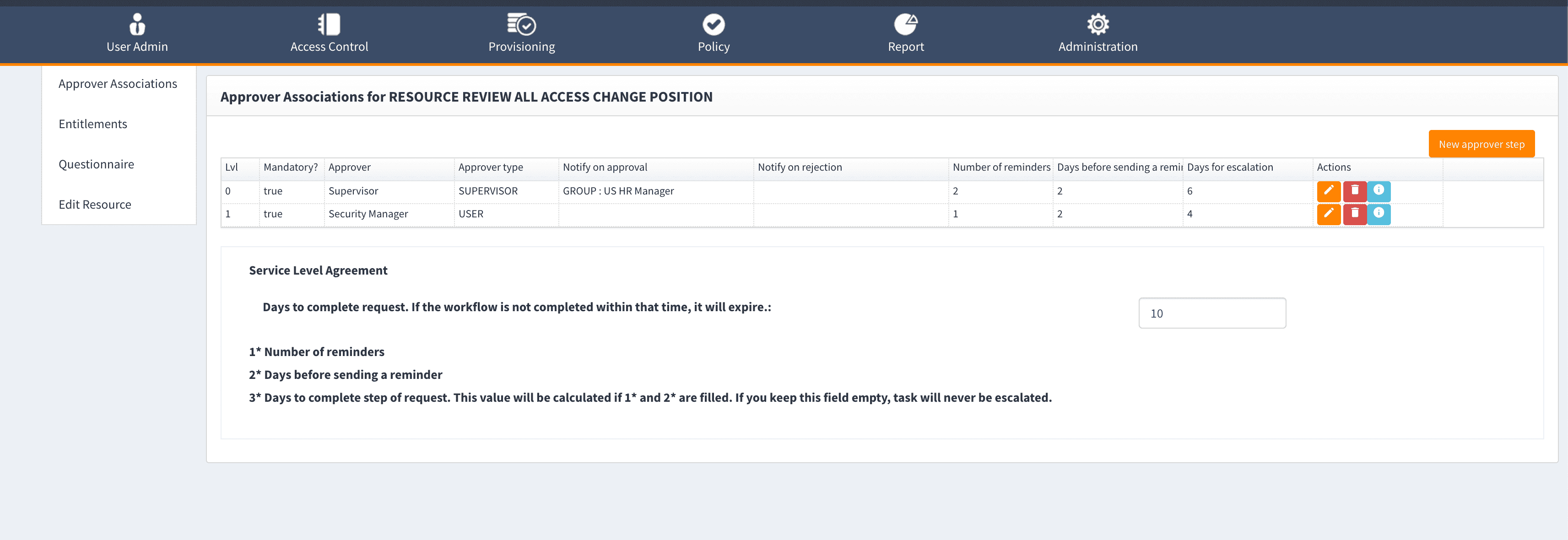Edit the Supervisor approver step
Screen dimensions: 1568x540
pyautogui.click(x=1329, y=191)
